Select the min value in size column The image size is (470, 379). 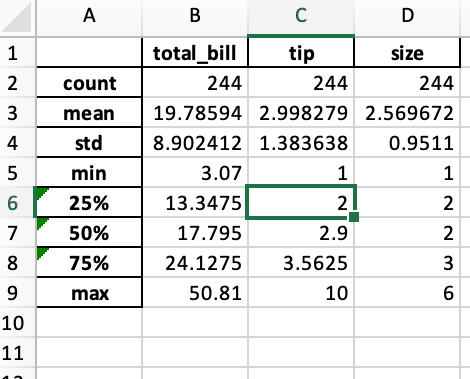pos(407,173)
